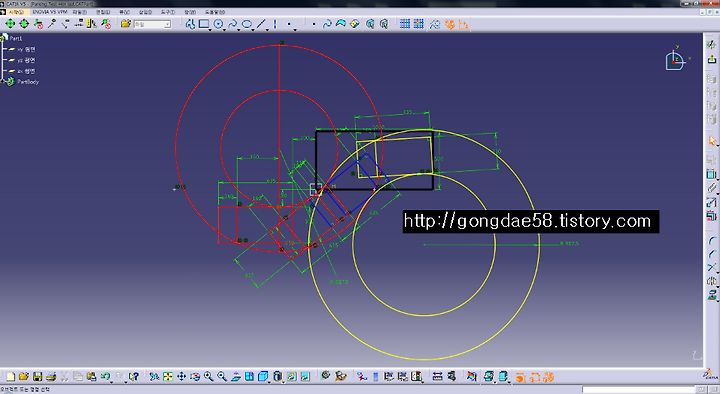Image resolution: width=720 pixels, height=394 pixels.
Task: Toggle Dimensional Constraints creation
Action: coord(464,24)
